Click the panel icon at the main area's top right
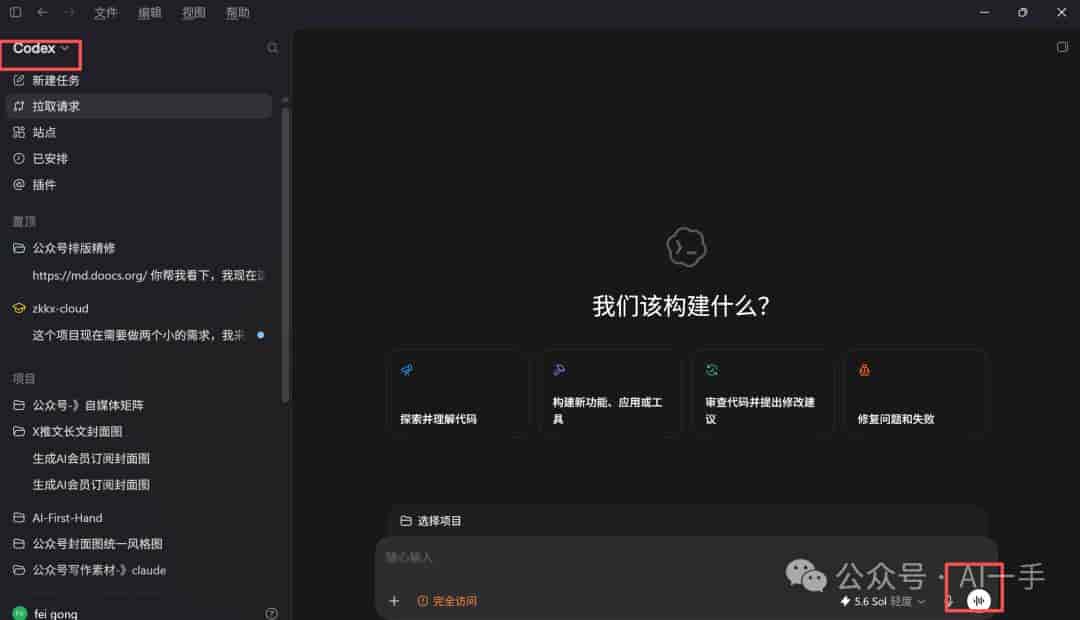Screen dimensions: 1080x620 [x=1062, y=47]
